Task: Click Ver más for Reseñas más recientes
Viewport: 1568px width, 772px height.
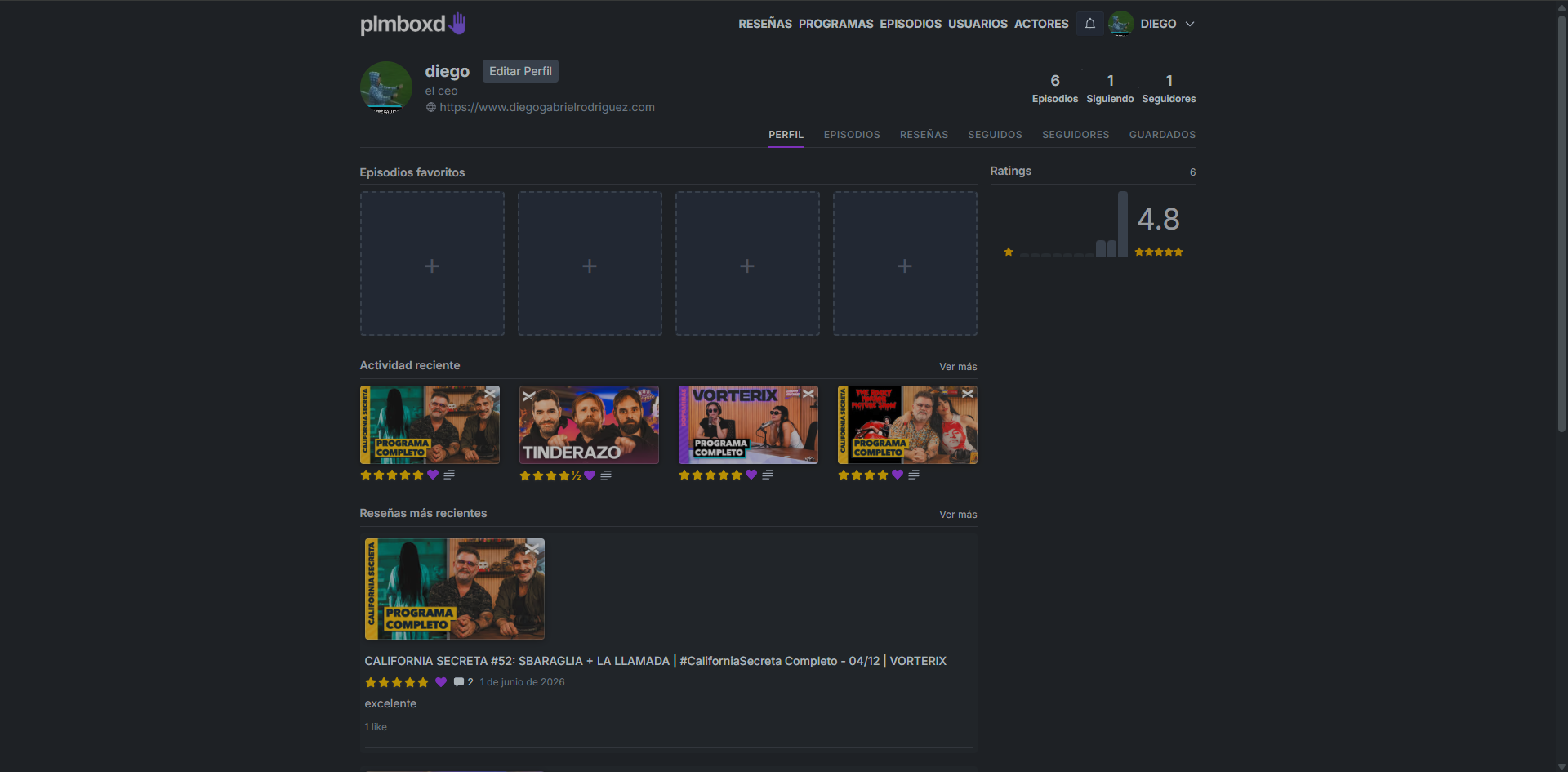Action: pyautogui.click(x=958, y=515)
